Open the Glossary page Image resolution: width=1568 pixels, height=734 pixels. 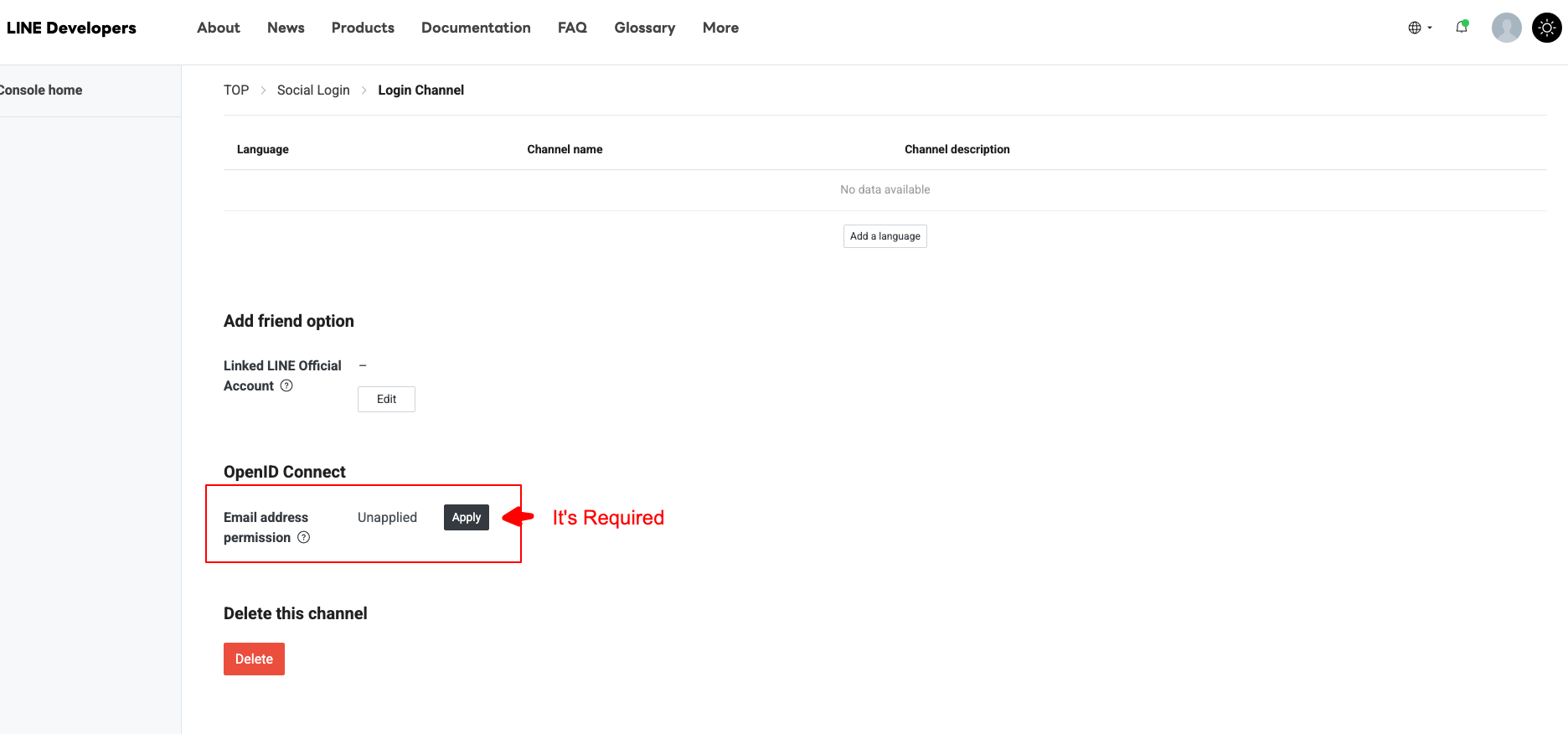click(645, 28)
